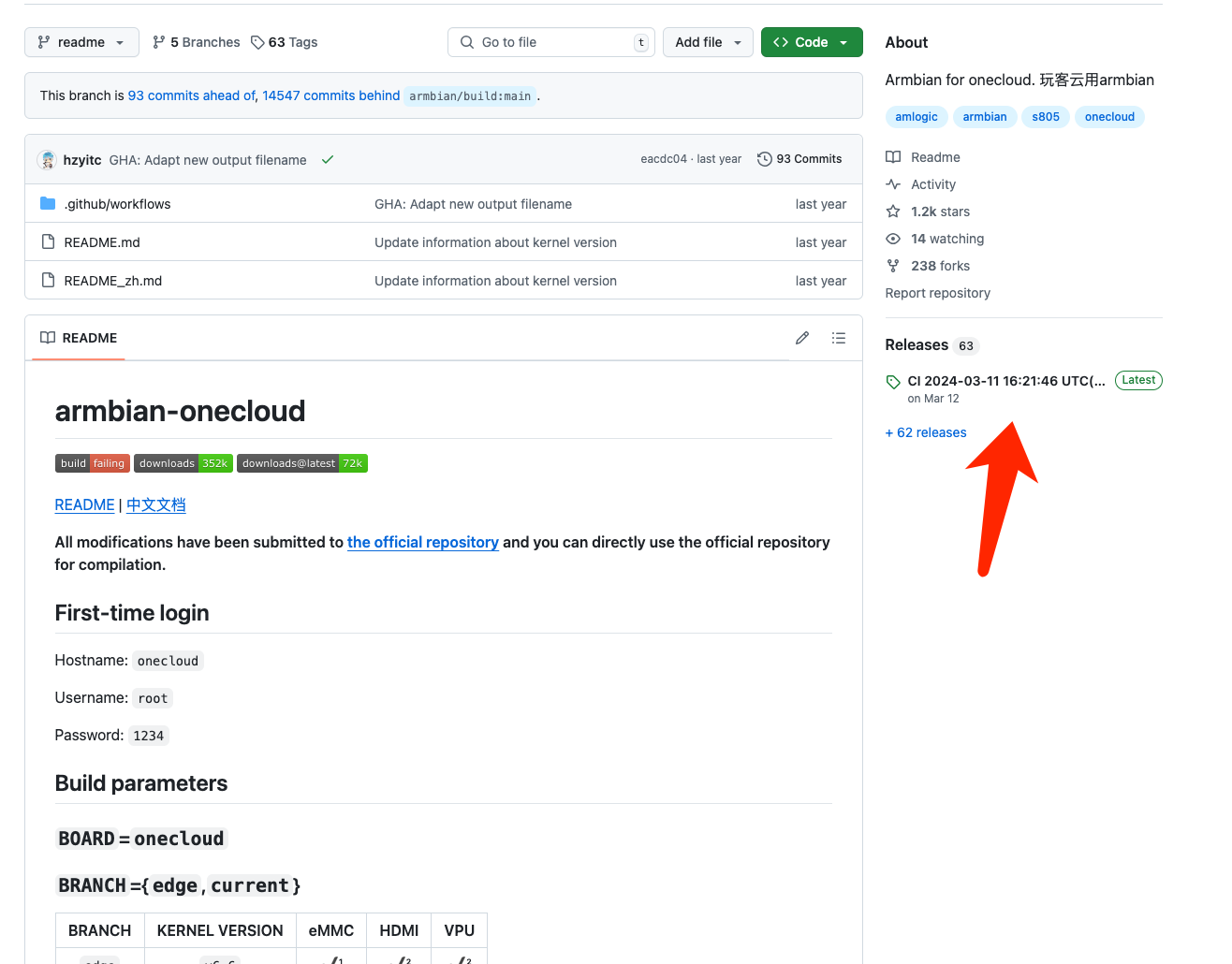Open the latest commit message GHA: Adapt new output filename

tap(208, 160)
